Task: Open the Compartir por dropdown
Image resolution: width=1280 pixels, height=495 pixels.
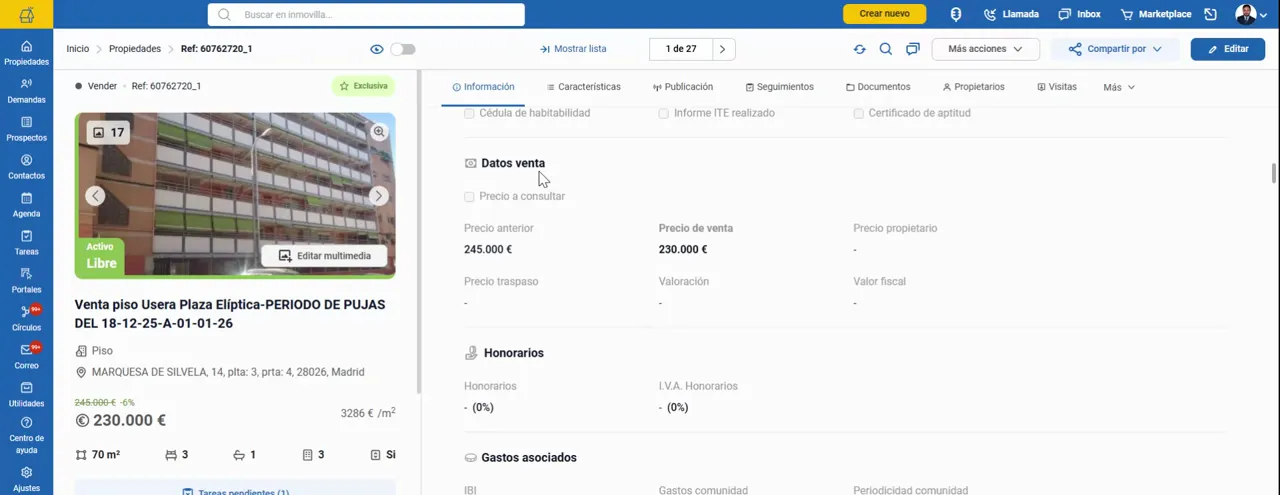Action: [x=1114, y=49]
